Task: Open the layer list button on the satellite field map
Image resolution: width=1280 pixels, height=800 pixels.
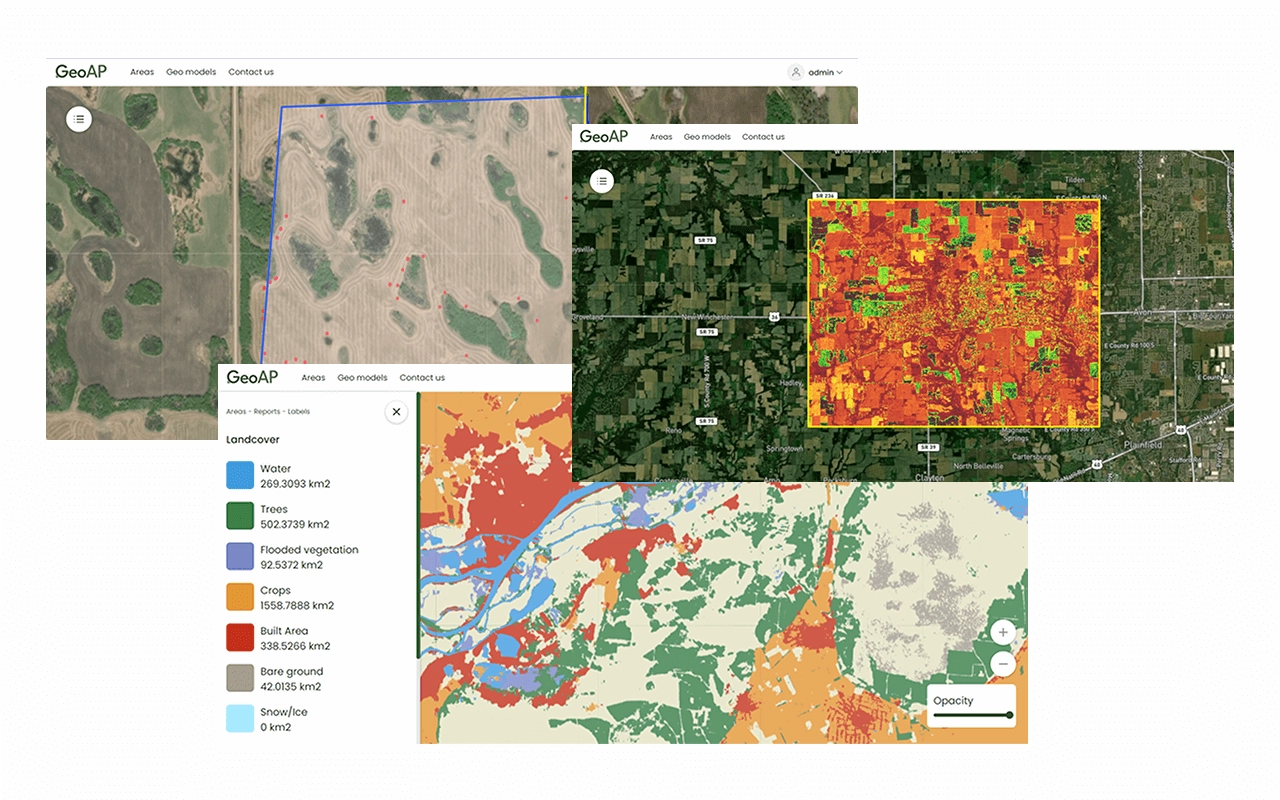Action: 79,119
